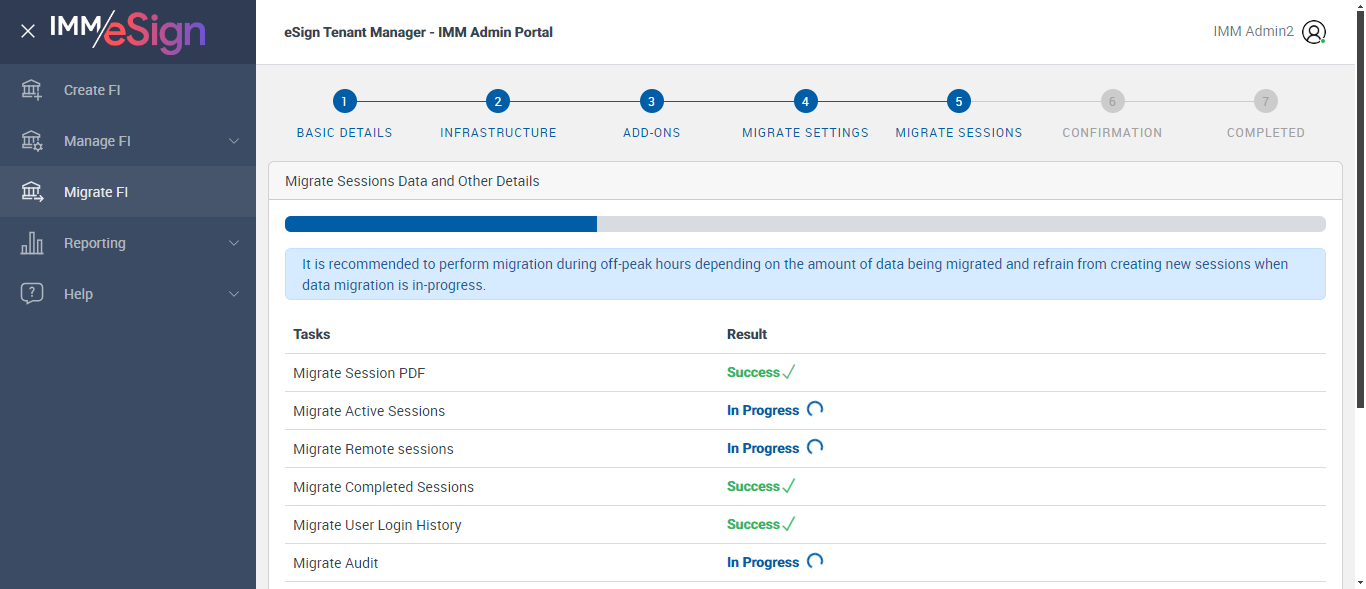This screenshot has width=1366, height=589.
Task: Click the step 6 circle
Action: (x=1112, y=101)
